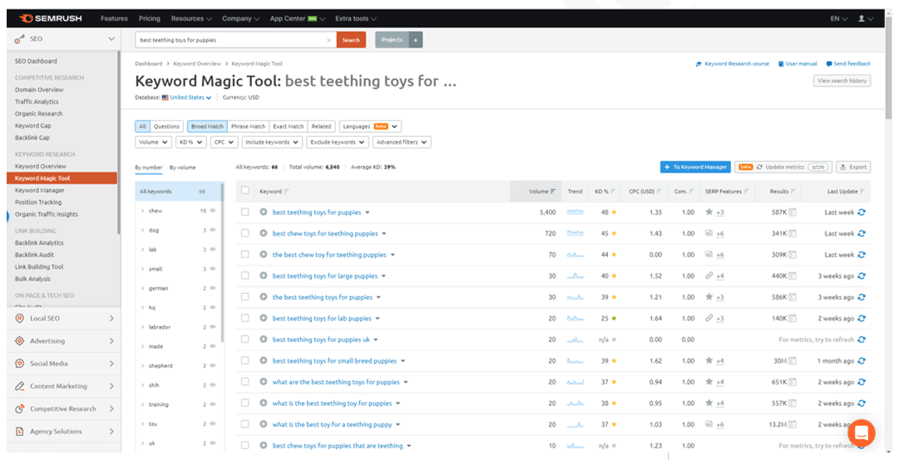Click the star SERP feature icon in first row
The image size is (900, 460).
(709, 212)
